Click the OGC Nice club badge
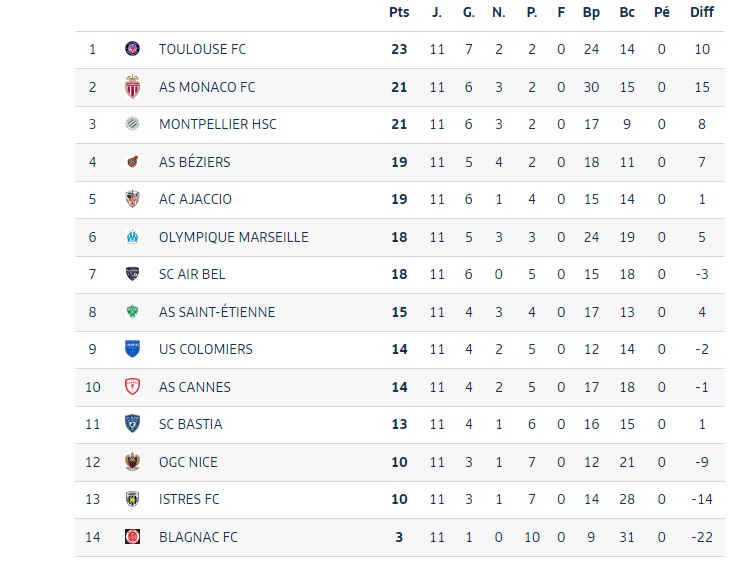The height and width of the screenshot is (576, 741). coord(133,462)
